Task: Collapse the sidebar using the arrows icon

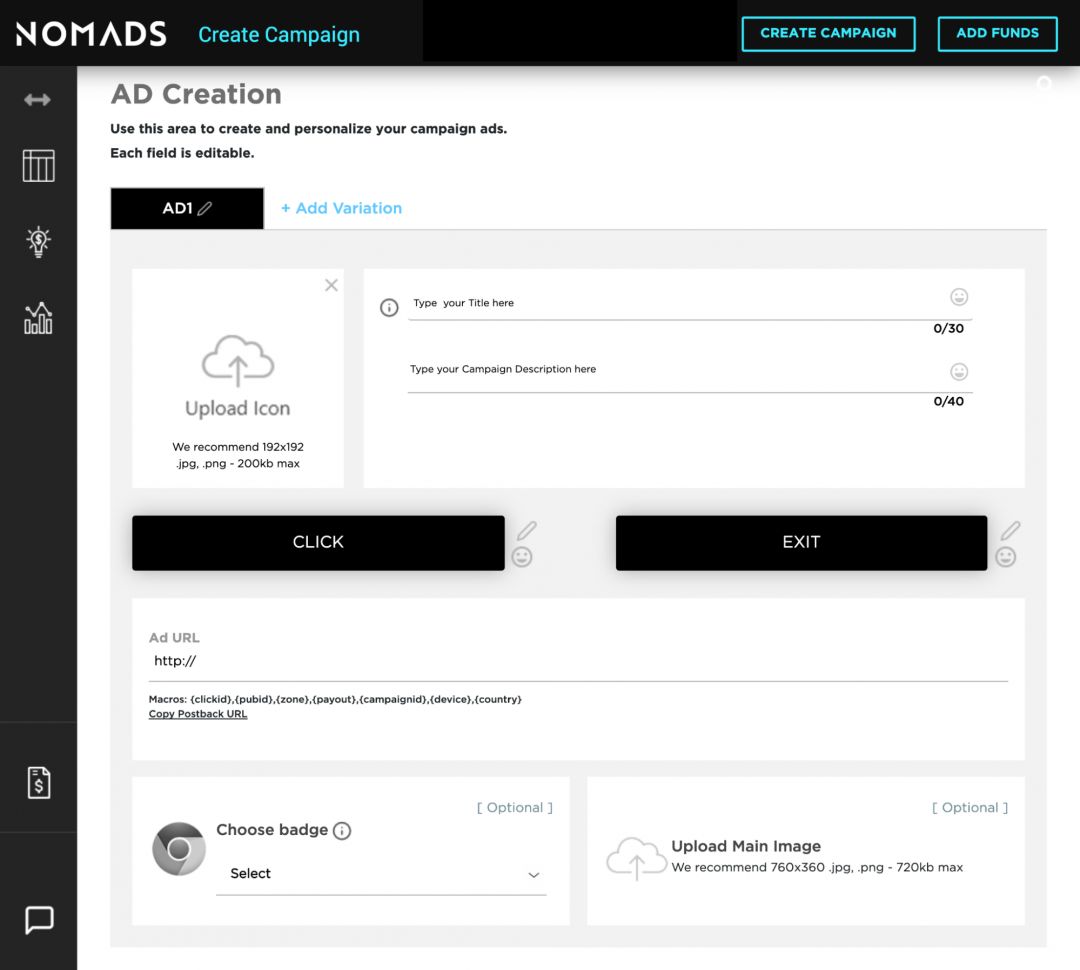Action: point(38,99)
